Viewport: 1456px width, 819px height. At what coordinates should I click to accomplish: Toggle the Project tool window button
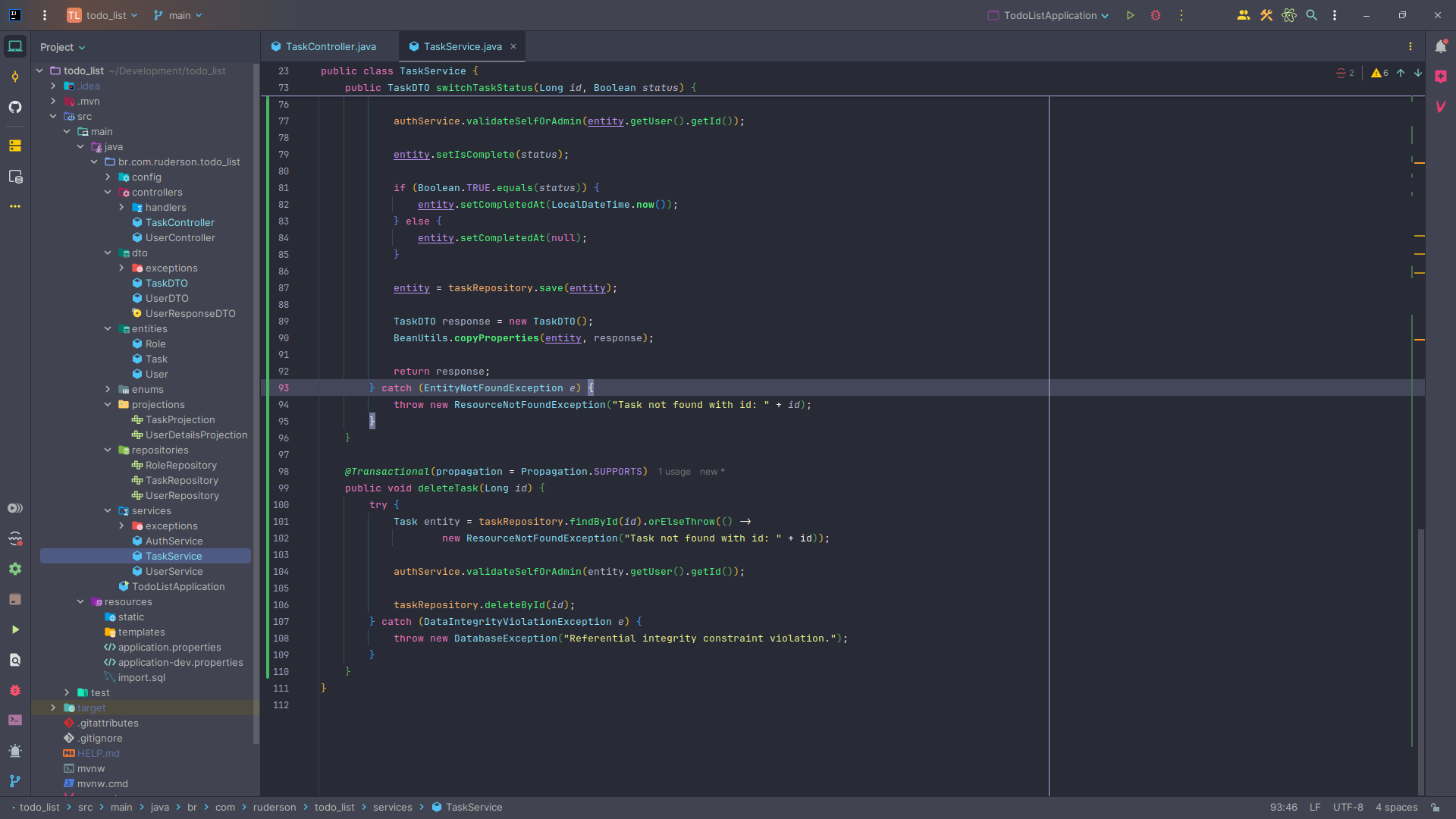point(15,46)
